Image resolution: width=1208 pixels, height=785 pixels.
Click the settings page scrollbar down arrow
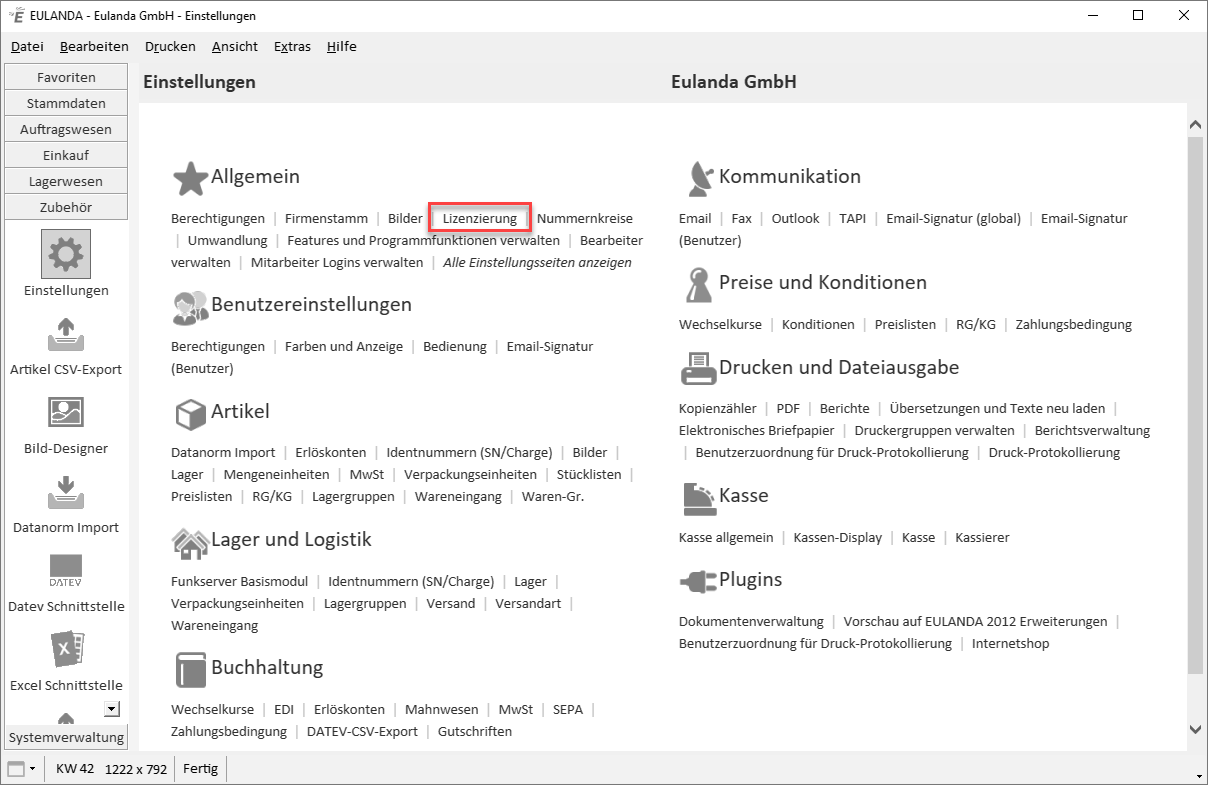pos(1195,730)
